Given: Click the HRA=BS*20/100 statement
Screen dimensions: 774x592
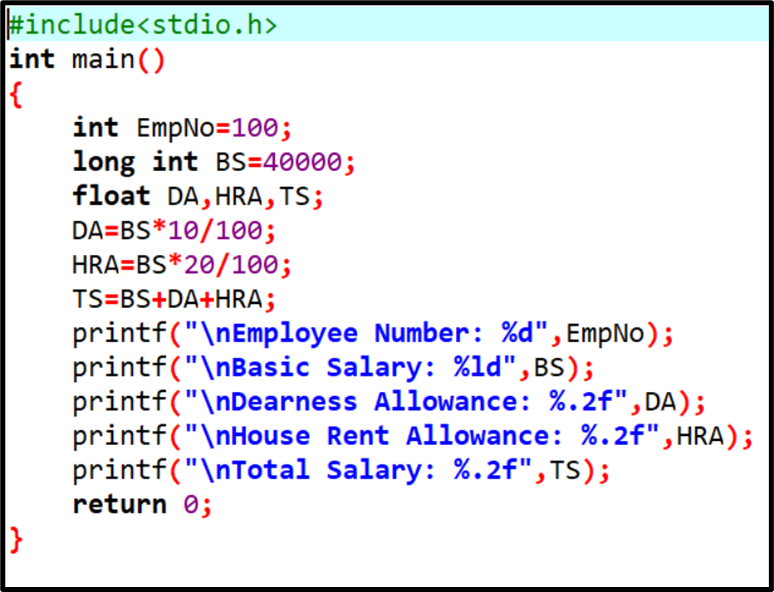Looking at the screenshot, I should [x=182, y=265].
